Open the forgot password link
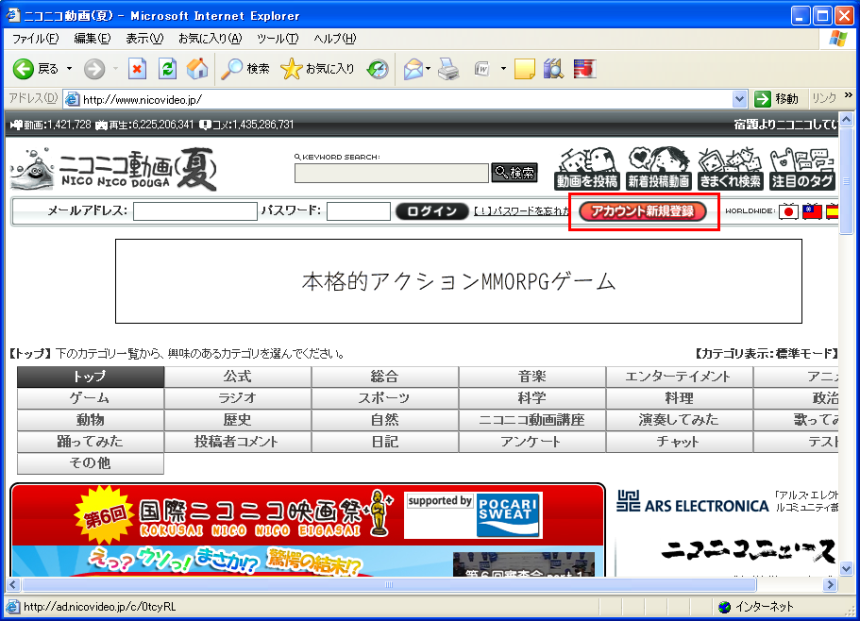 [x=522, y=212]
